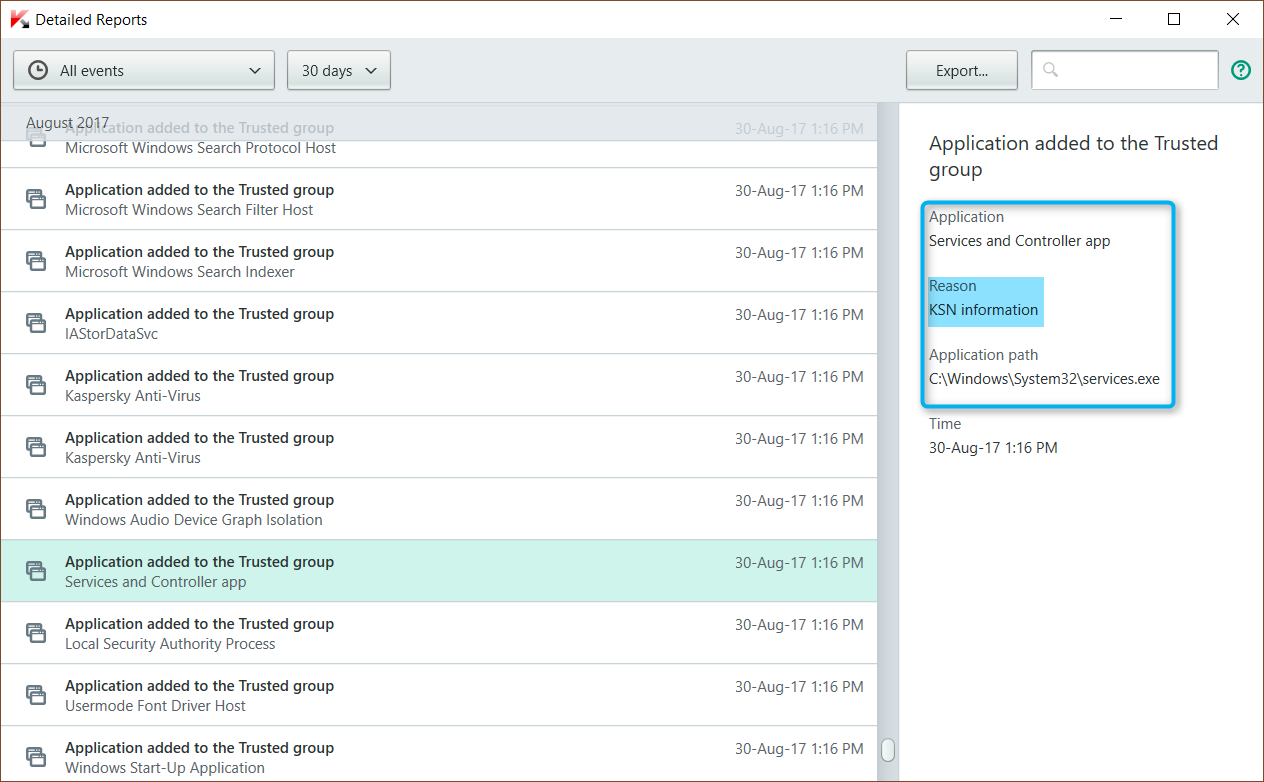1264x782 pixels.
Task: Click the Export... button
Action: [x=962, y=70]
